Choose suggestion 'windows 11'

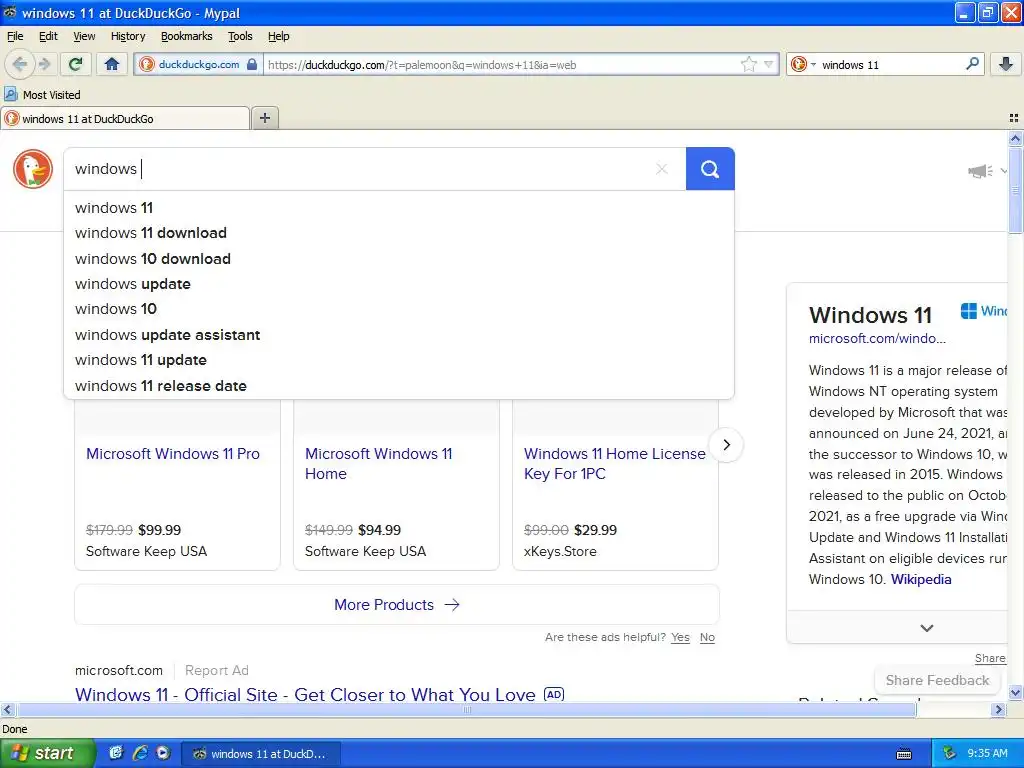pos(398,208)
